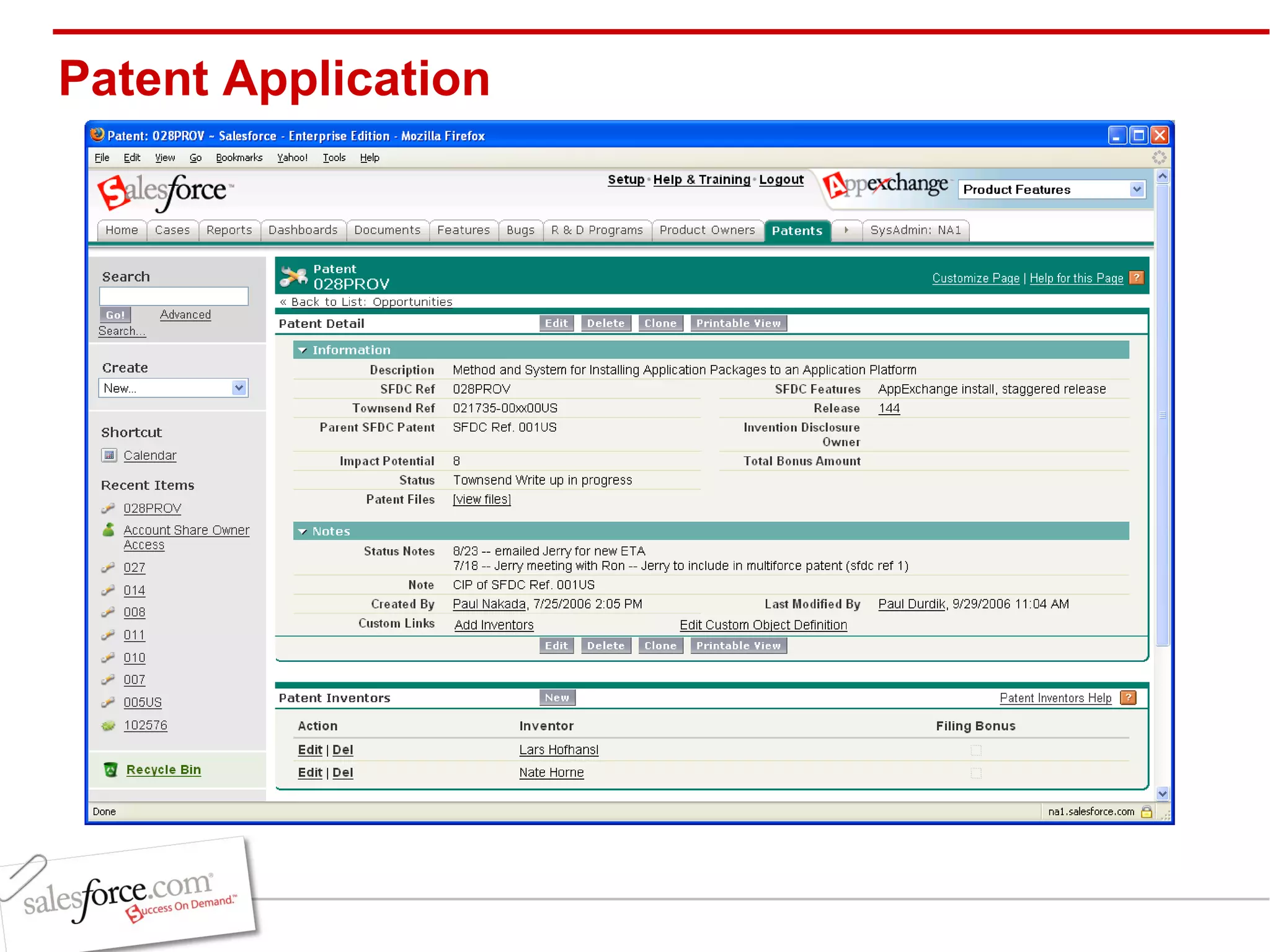Screen dimensions: 1270x952
Task: Click the Calendar shortcut icon
Action: point(109,456)
